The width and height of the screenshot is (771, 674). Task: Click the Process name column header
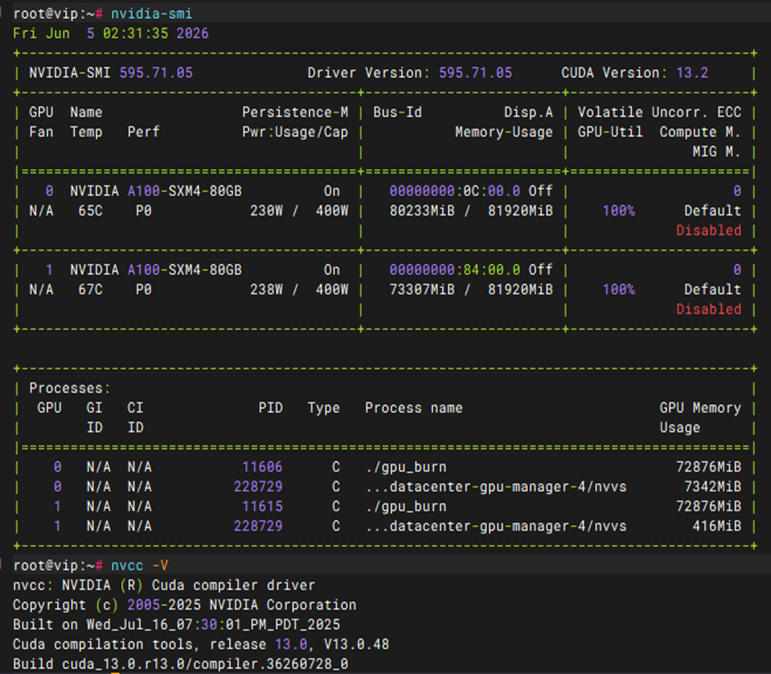tap(414, 408)
